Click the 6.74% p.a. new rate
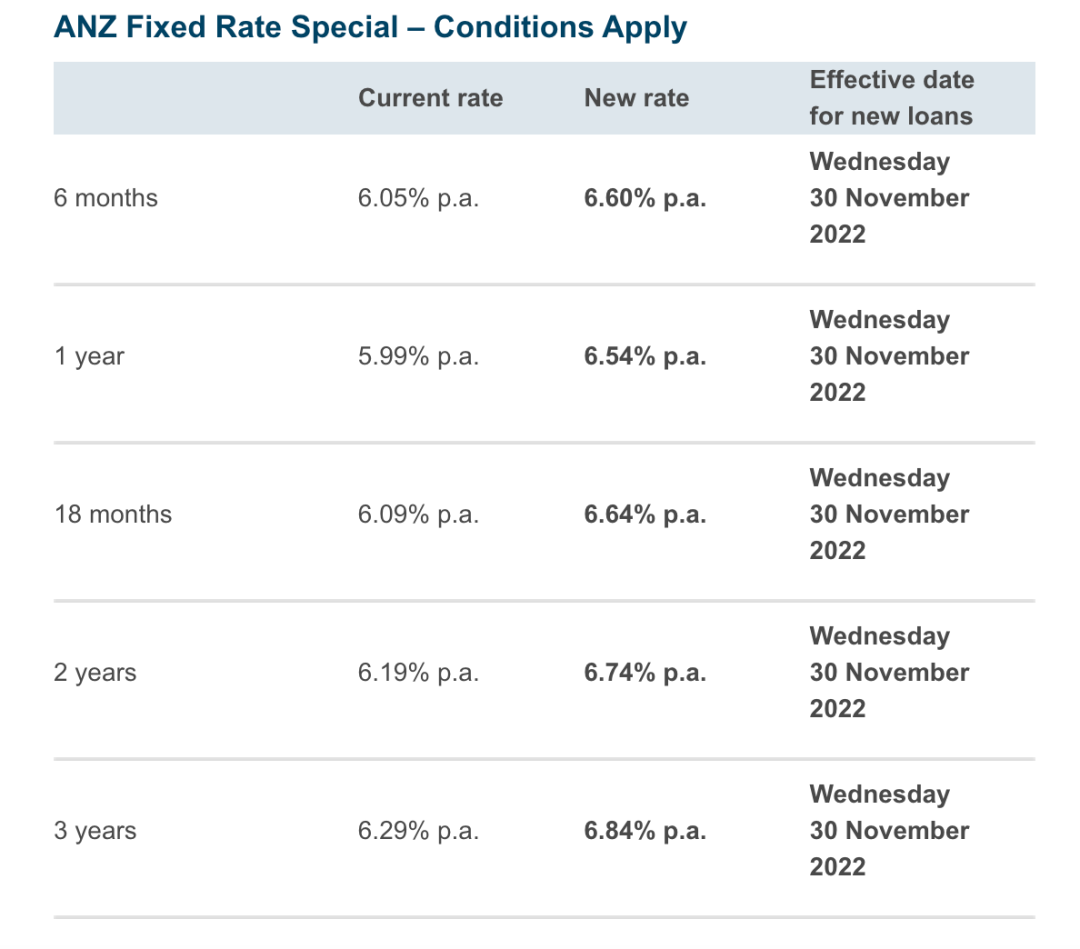Image resolution: width=1080 pixels, height=949 pixels. click(645, 673)
